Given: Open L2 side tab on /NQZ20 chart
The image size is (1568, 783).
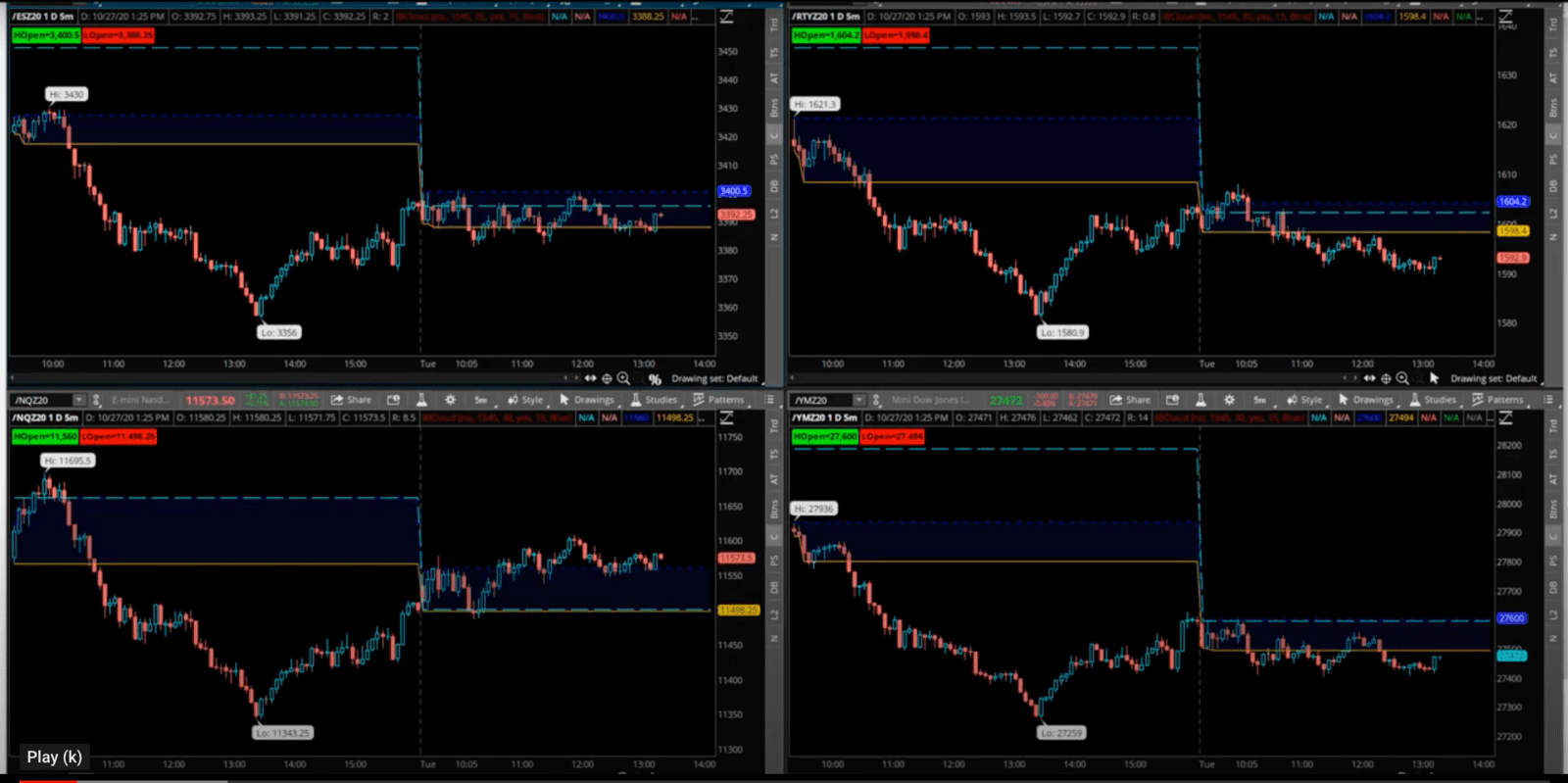Looking at the screenshot, I should [x=773, y=613].
